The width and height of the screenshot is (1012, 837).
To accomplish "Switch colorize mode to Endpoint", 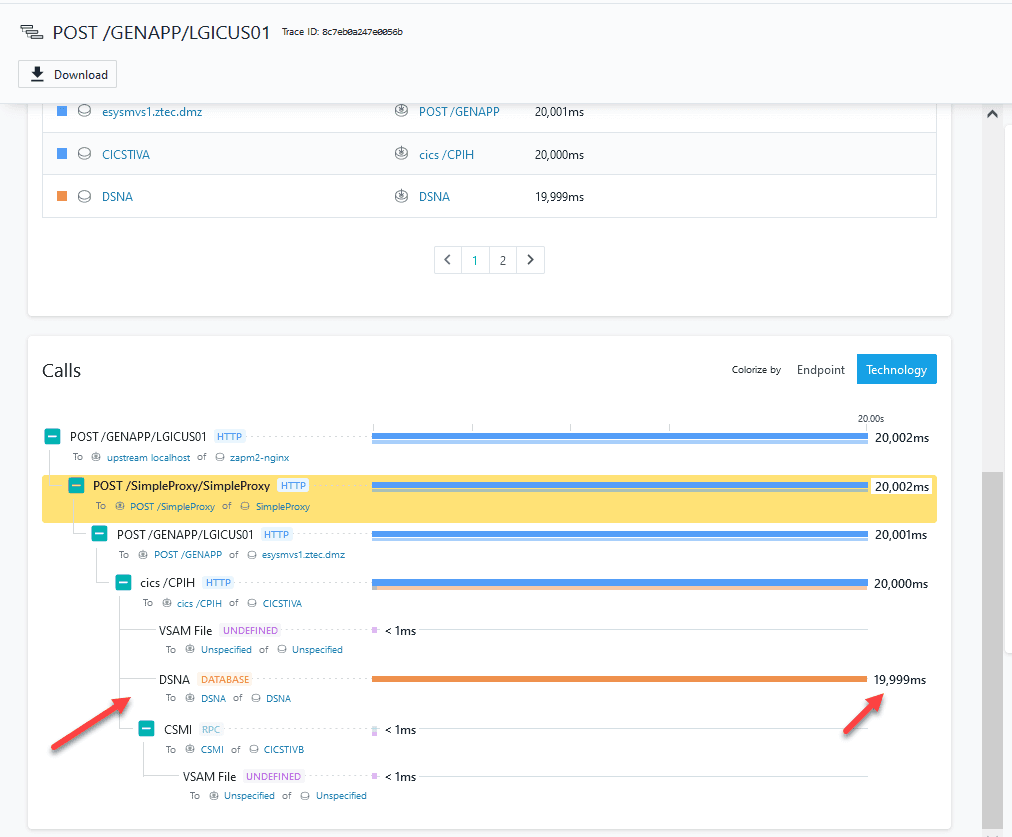I will pyautogui.click(x=820, y=369).
